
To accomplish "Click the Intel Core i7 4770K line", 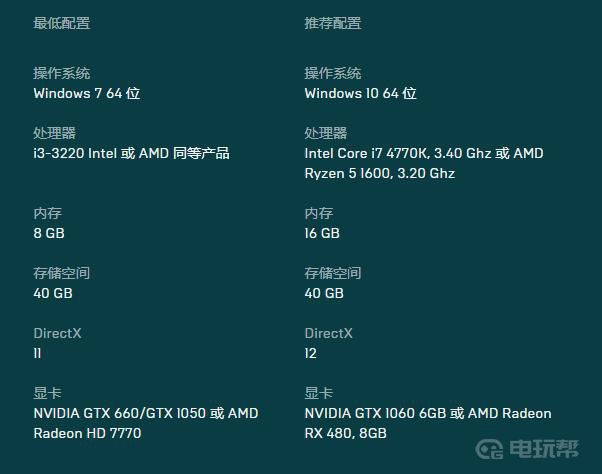I will click(x=424, y=153).
